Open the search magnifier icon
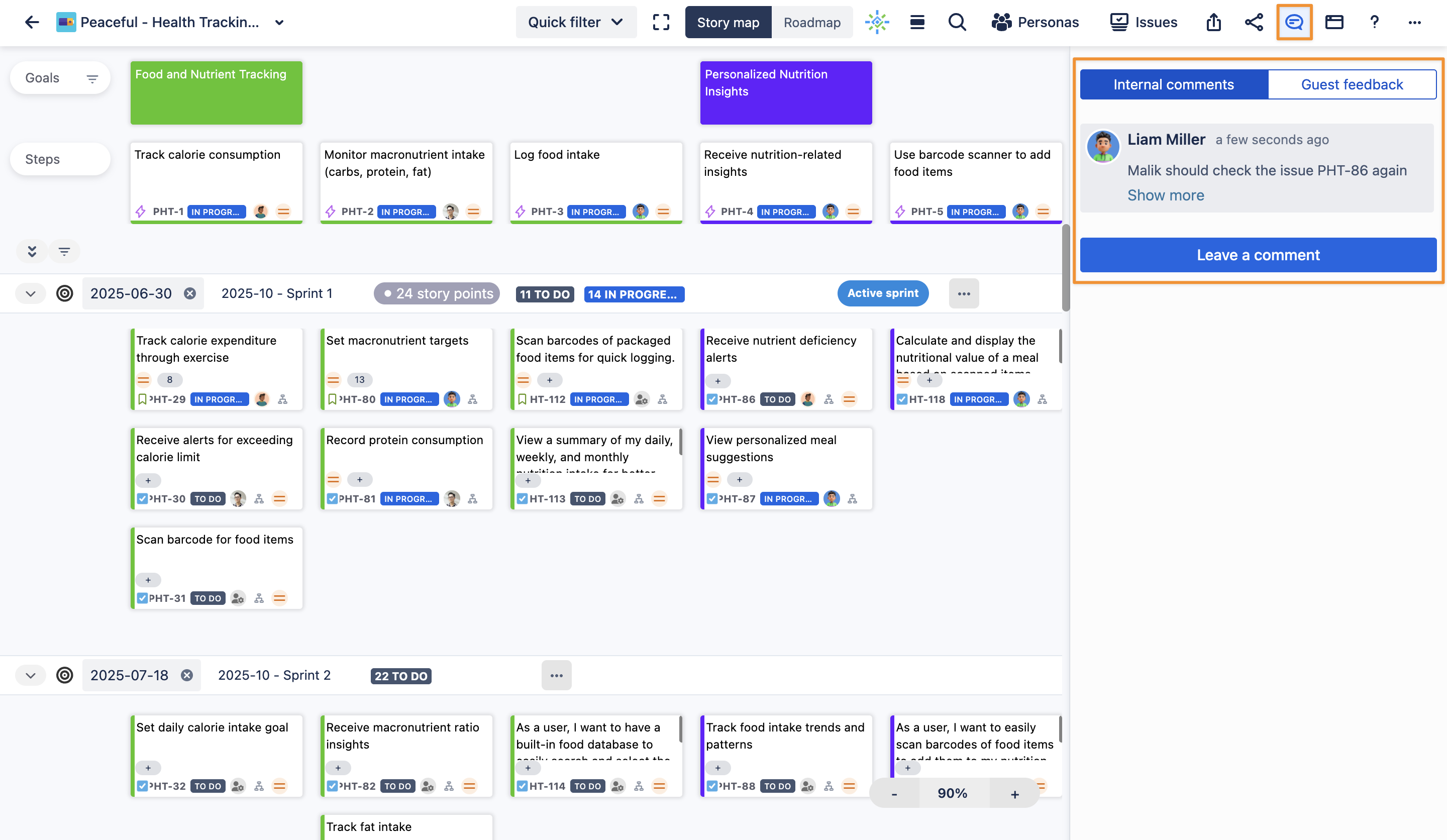1447x840 pixels. 957,23
